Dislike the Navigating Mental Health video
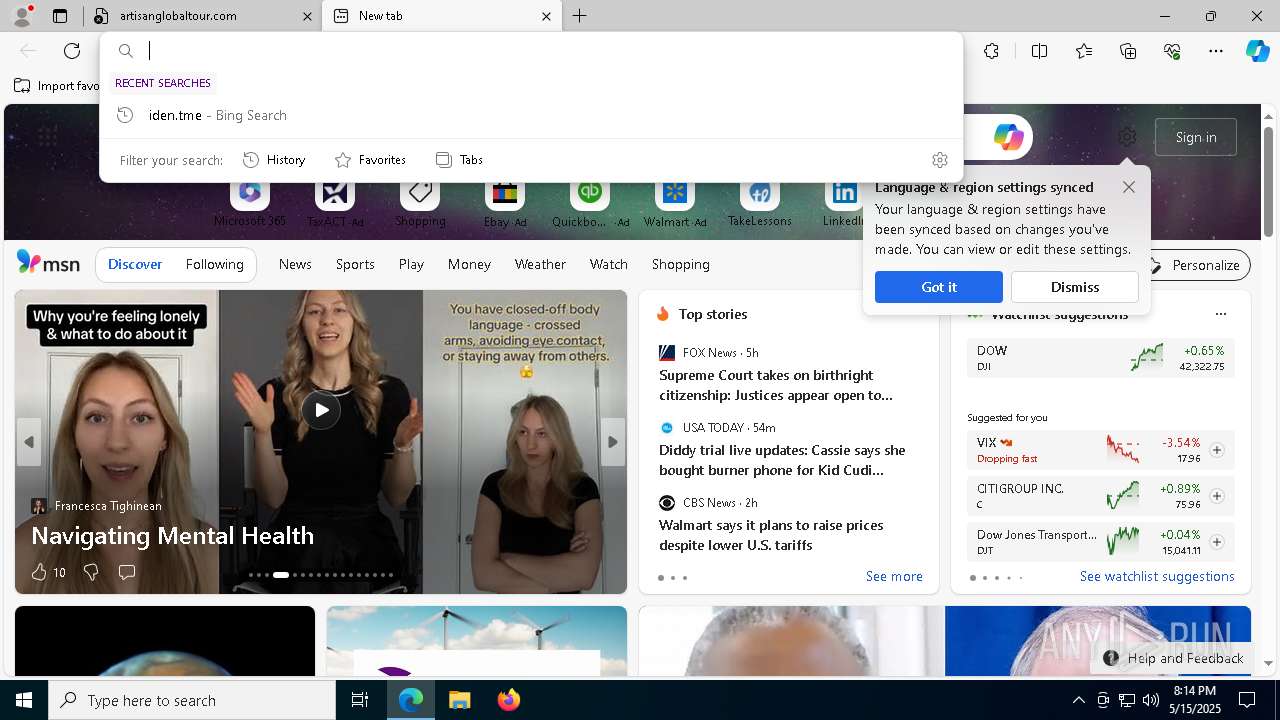The width and height of the screenshot is (1280, 720). [x=91, y=572]
